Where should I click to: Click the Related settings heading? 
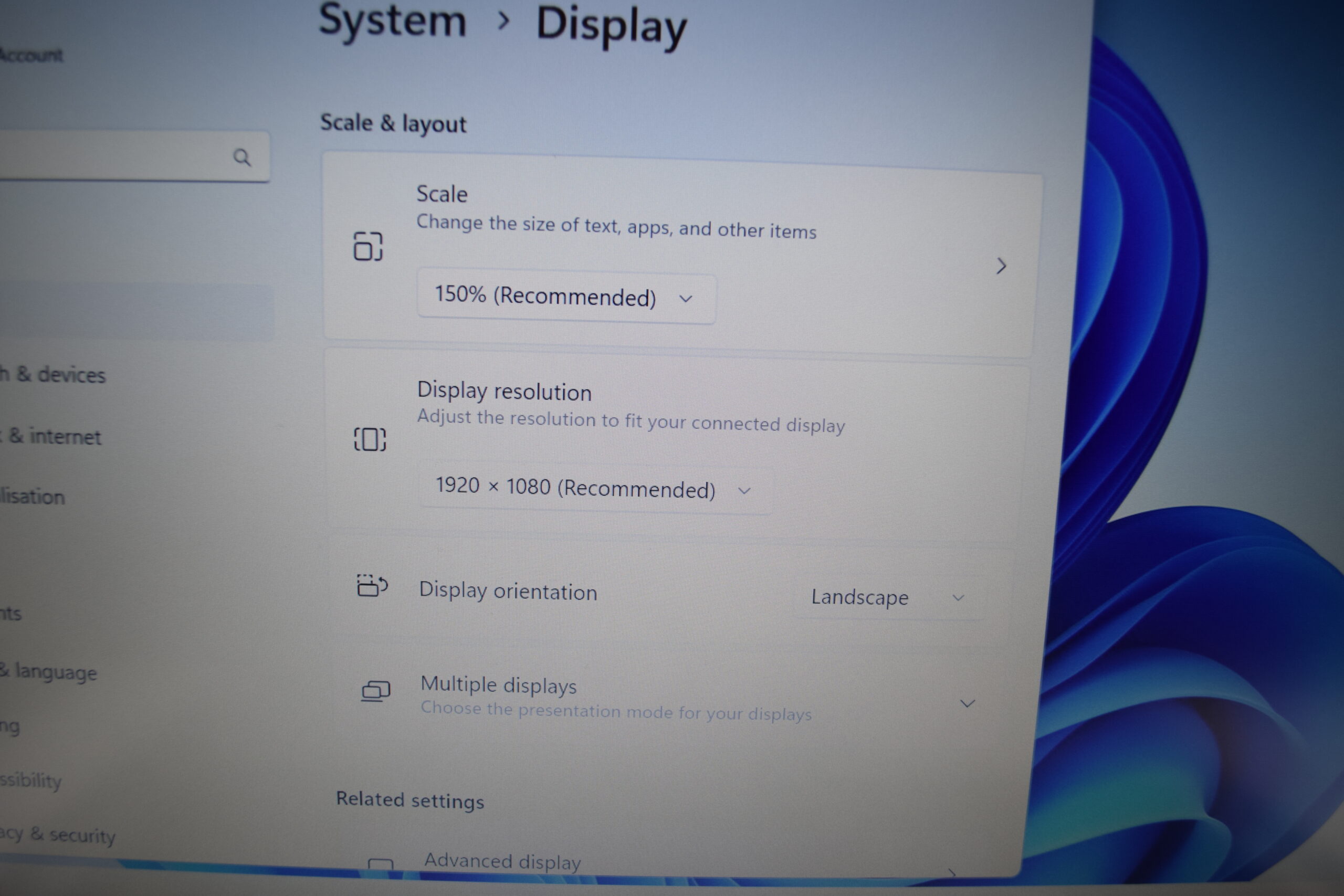[409, 800]
